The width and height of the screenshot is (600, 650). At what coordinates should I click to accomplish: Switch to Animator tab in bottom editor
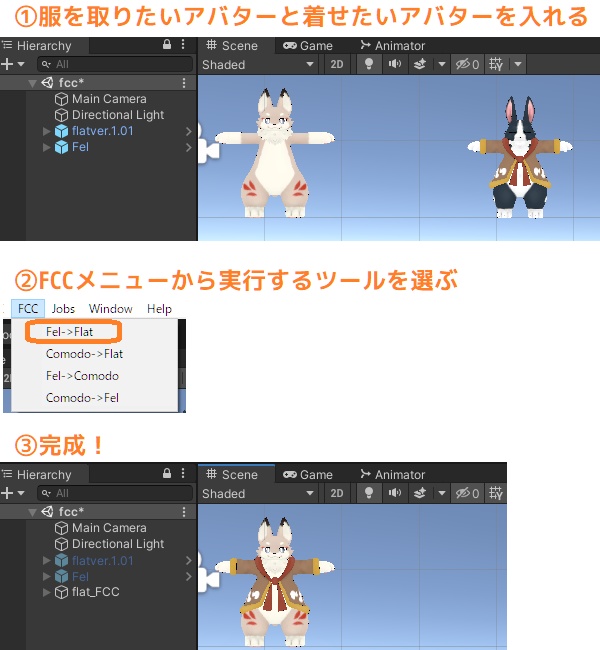click(x=393, y=475)
